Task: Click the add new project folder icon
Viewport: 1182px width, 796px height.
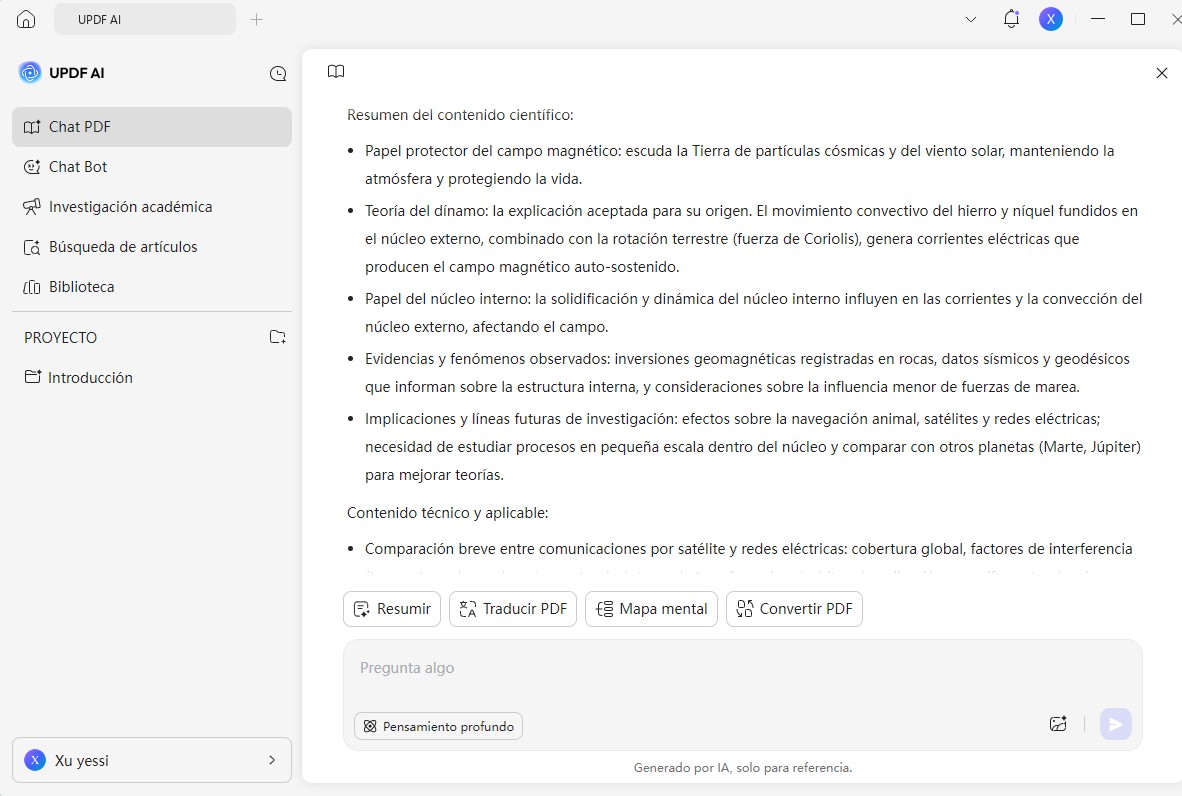Action: (277, 337)
